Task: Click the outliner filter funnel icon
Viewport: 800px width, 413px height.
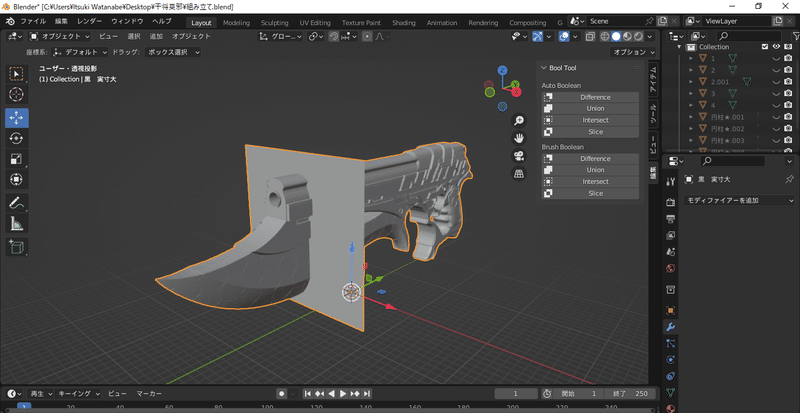Action: [x=796, y=36]
